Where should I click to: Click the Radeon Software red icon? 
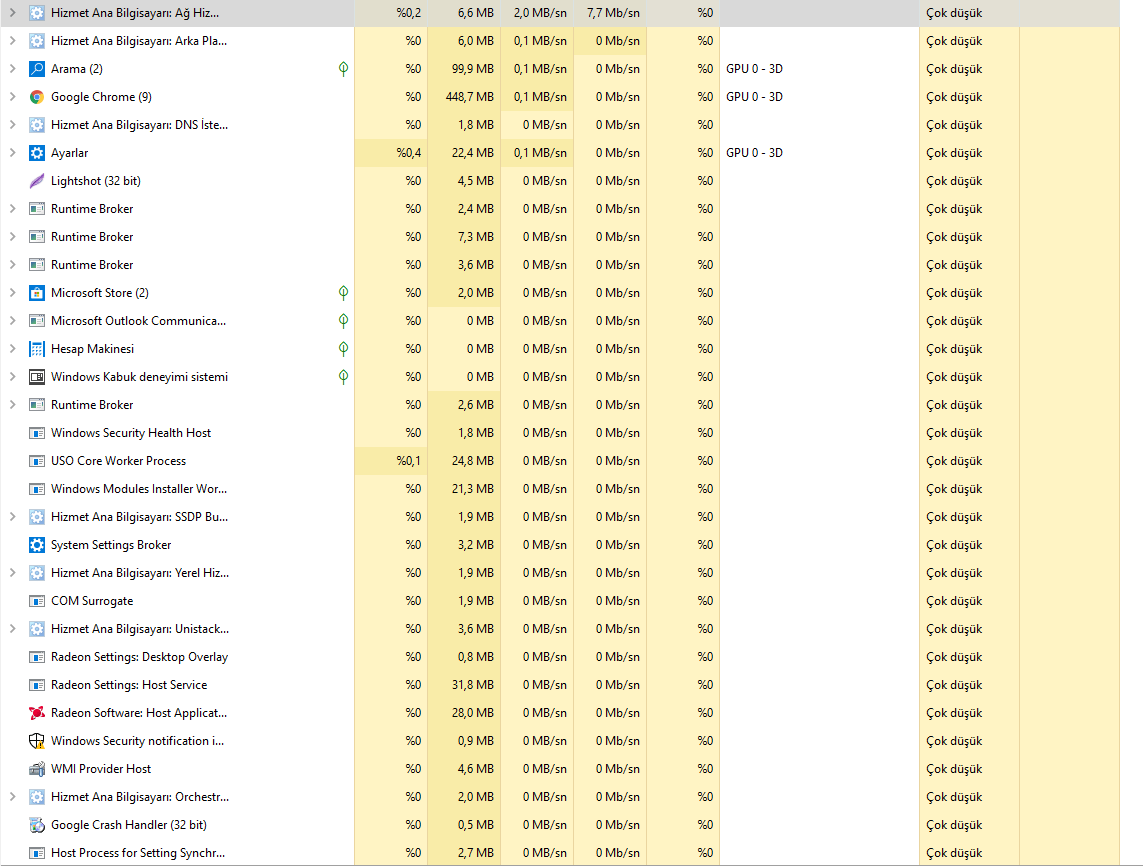(x=36, y=713)
